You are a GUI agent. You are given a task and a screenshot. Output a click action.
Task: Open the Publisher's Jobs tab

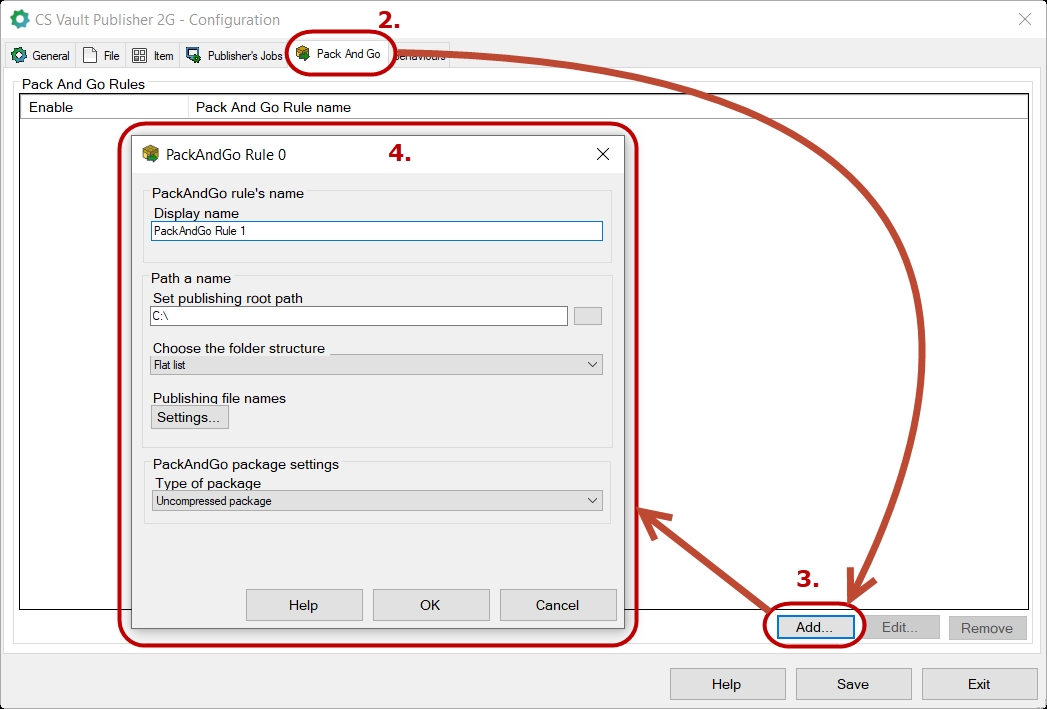[x=234, y=56]
